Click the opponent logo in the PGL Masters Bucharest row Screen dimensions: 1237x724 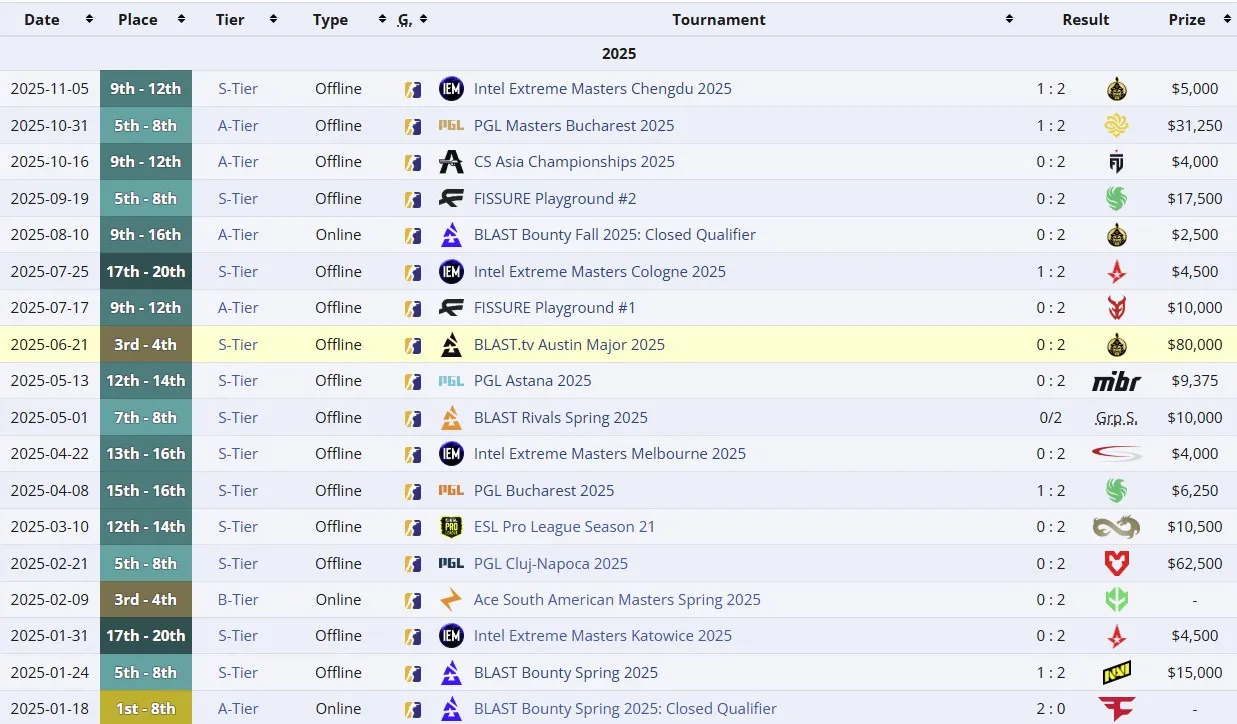[x=1117, y=126]
